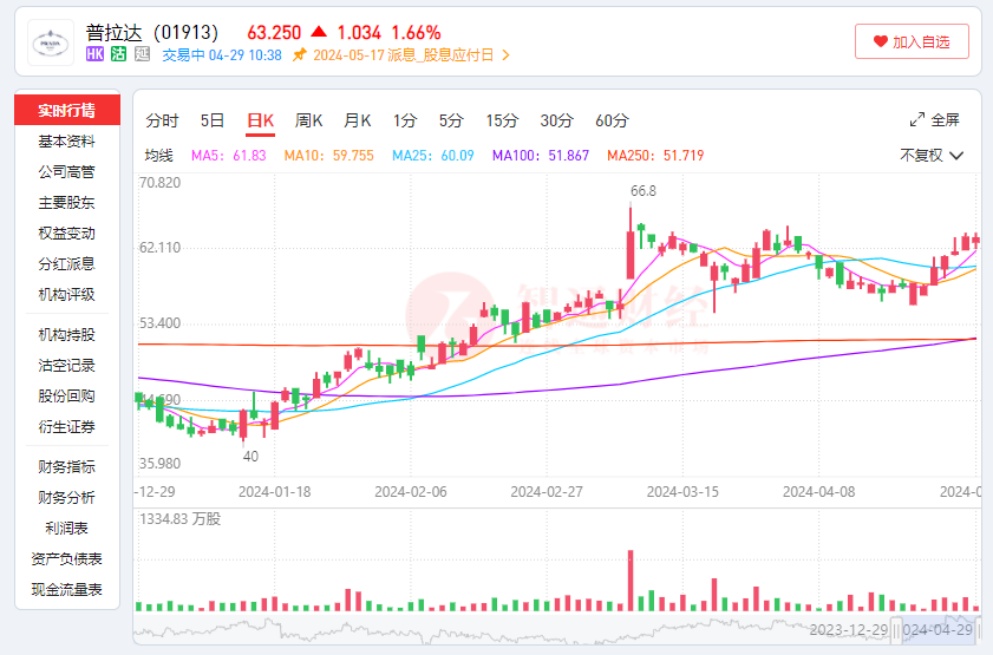Open 基本资料 in the sidebar
The width and height of the screenshot is (993, 655).
[x=67, y=141]
